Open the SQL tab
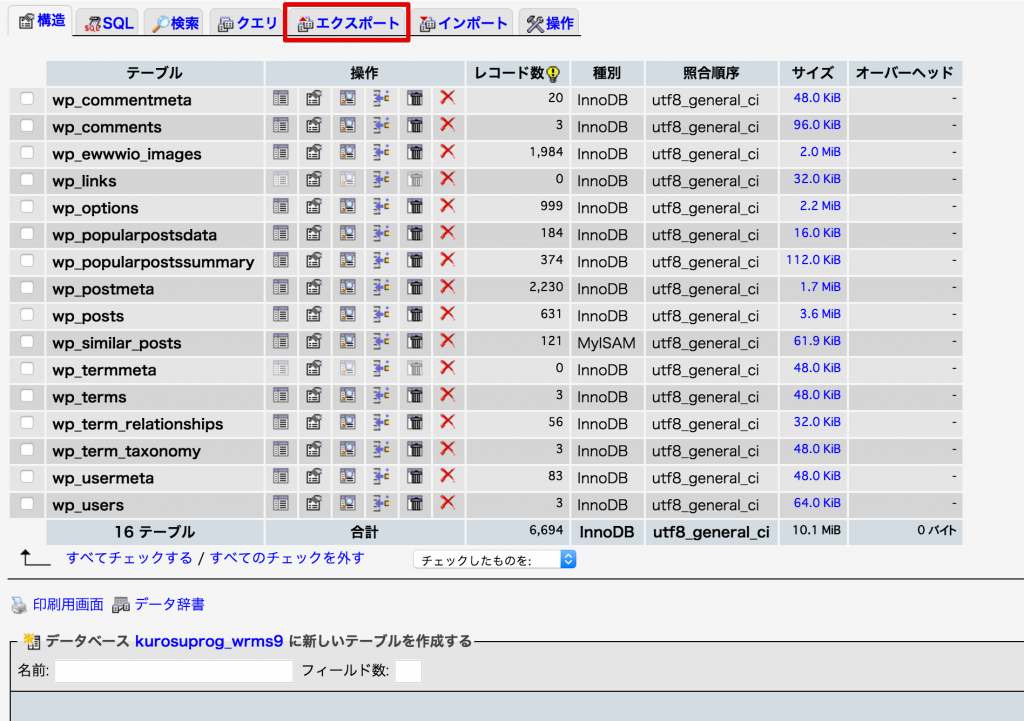This screenshot has width=1024, height=721. point(108,24)
